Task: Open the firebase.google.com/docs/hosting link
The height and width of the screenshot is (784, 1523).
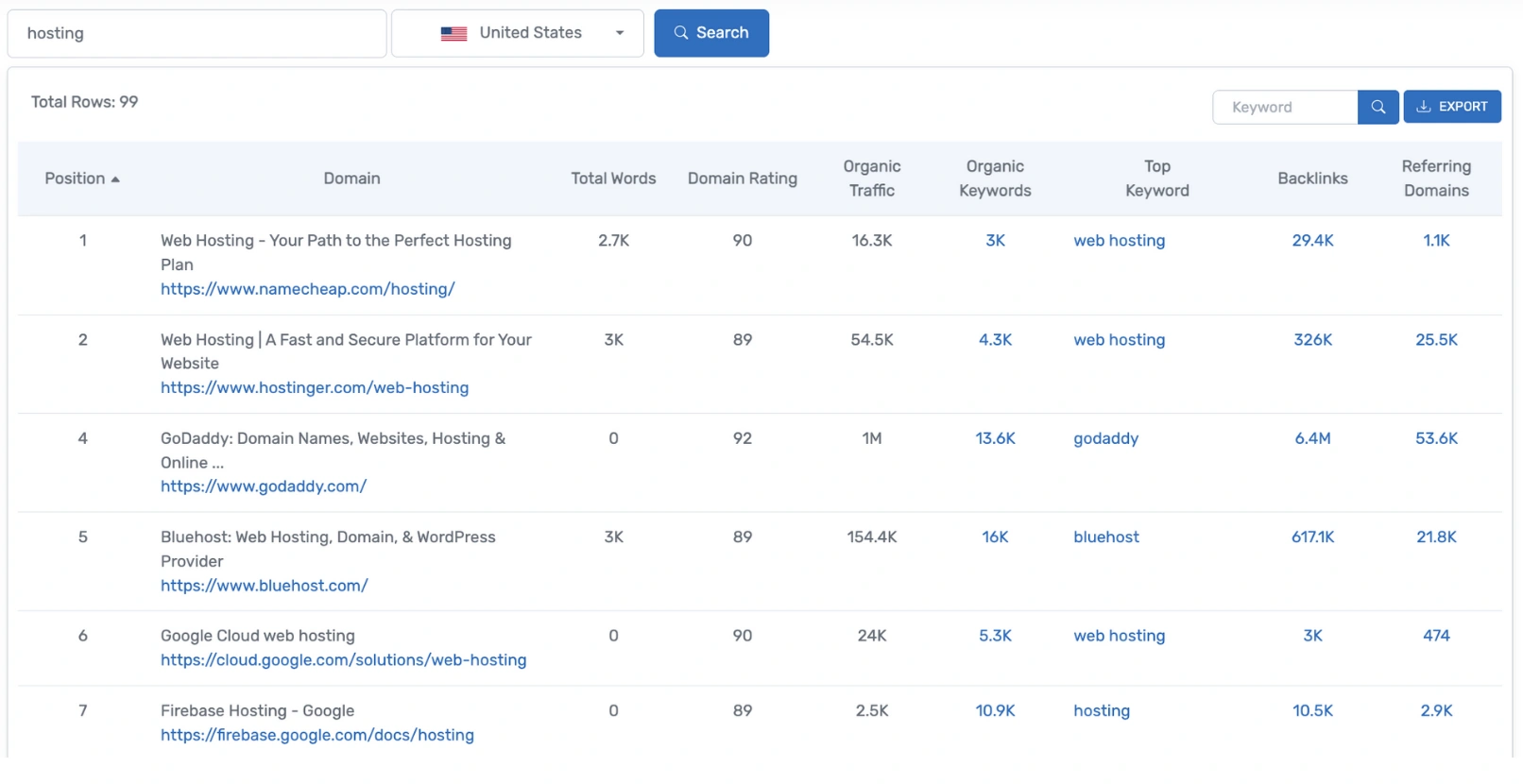Action: point(317,735)
